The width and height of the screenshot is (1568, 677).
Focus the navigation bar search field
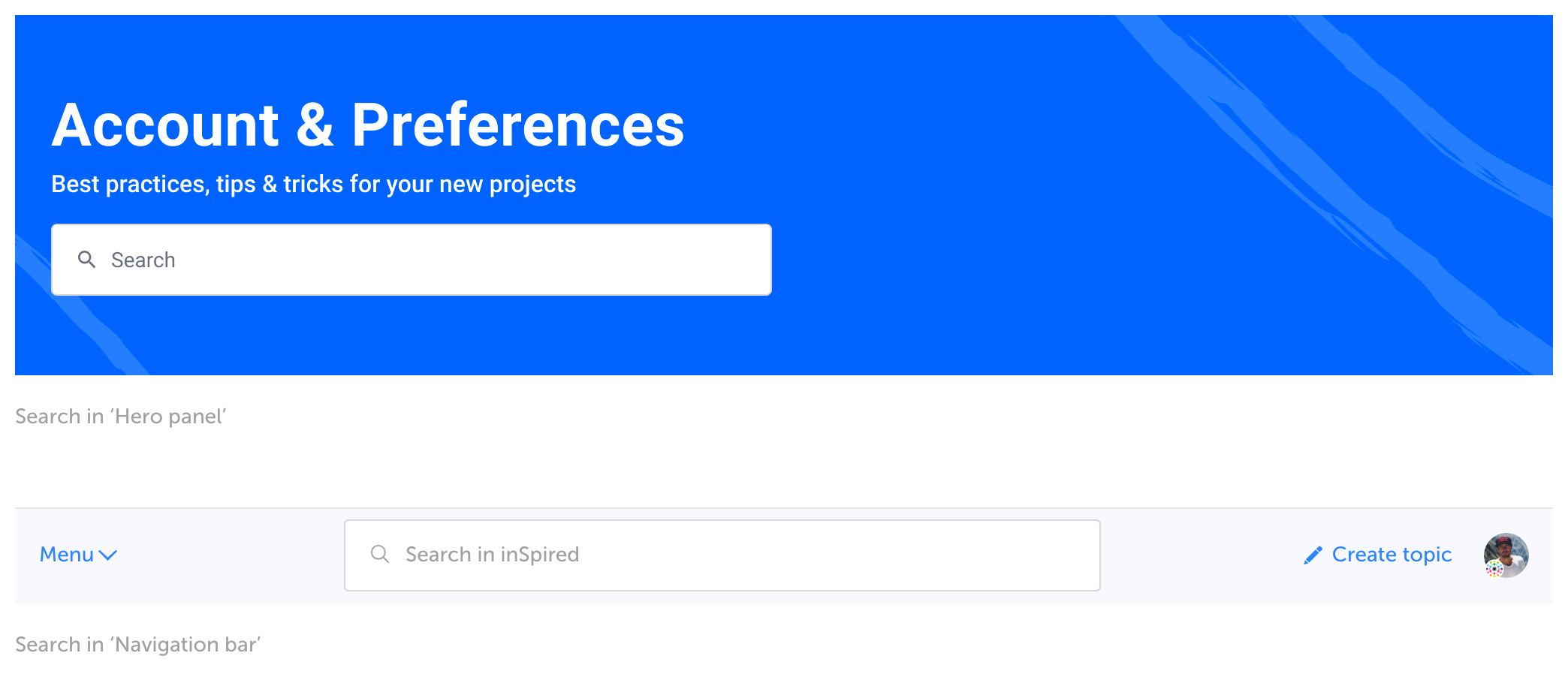click(x=722, y=555)
